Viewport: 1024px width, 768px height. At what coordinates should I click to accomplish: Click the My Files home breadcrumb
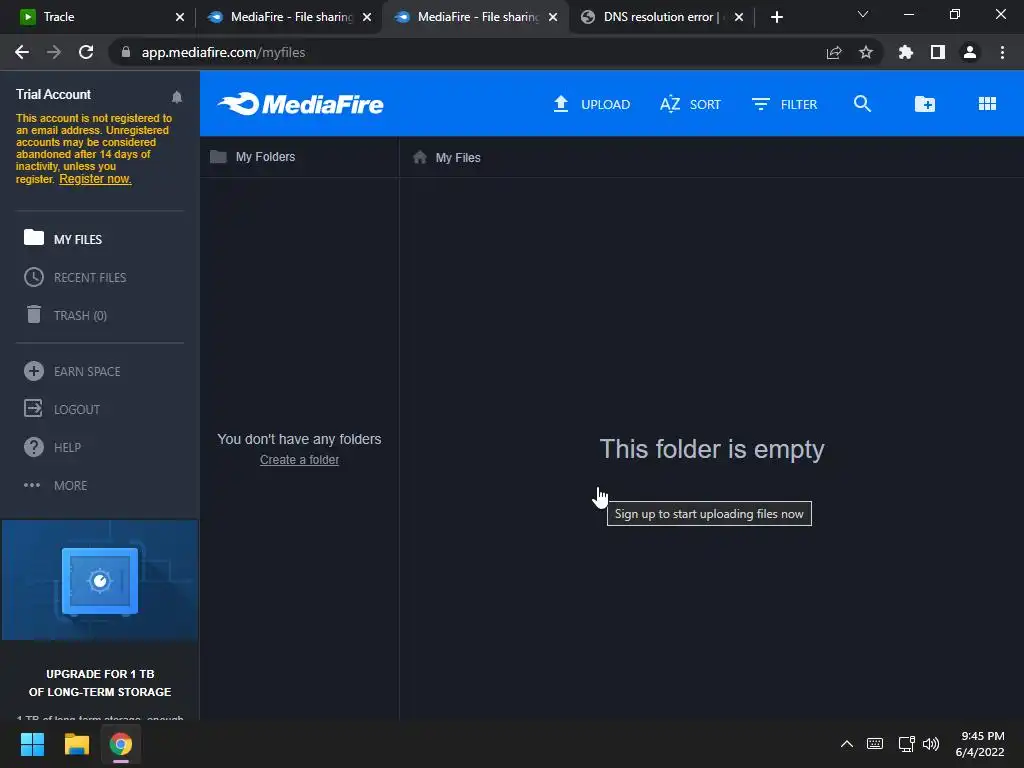pyautogui.click(x=447, y=157)
